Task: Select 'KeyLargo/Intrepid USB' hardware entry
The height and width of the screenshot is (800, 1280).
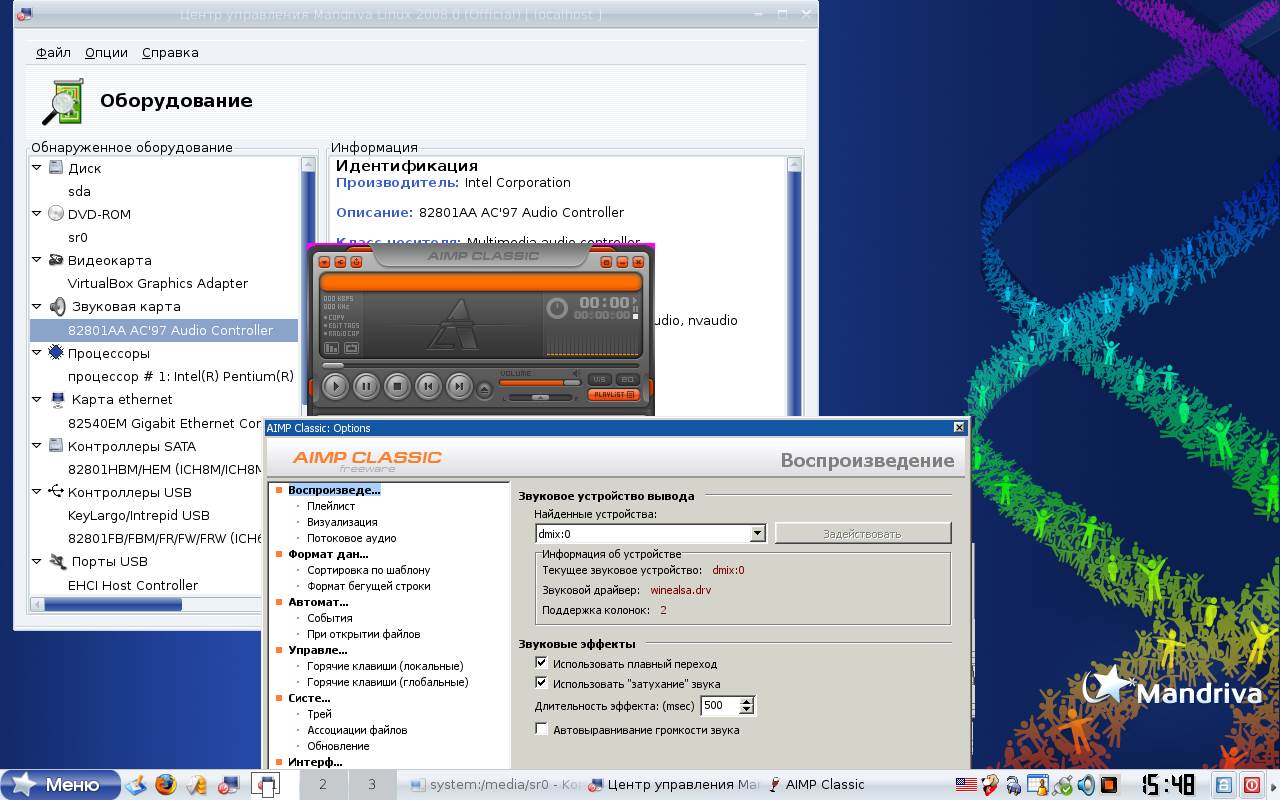Action: [138, 515]
